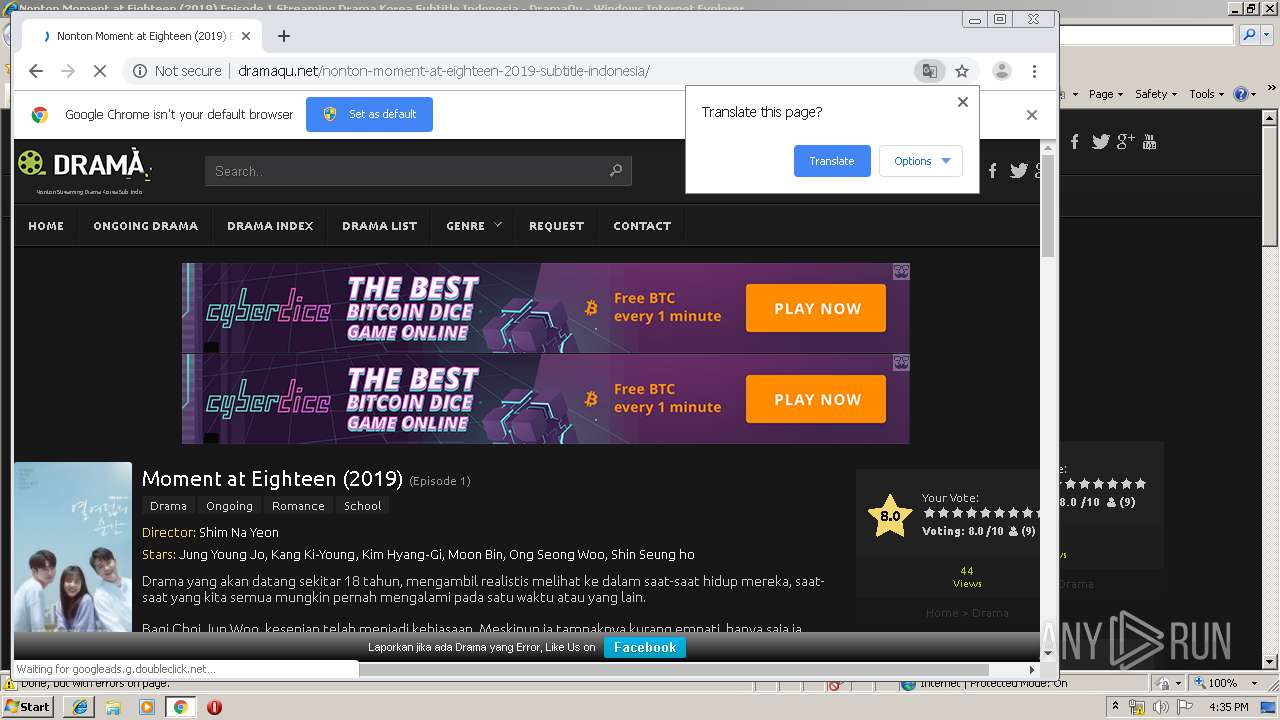Image resolution: width=1280 pixels, height=720 pixels.
Task: Open DRAMA INDEX menu item
Action: tap(270, 226)
